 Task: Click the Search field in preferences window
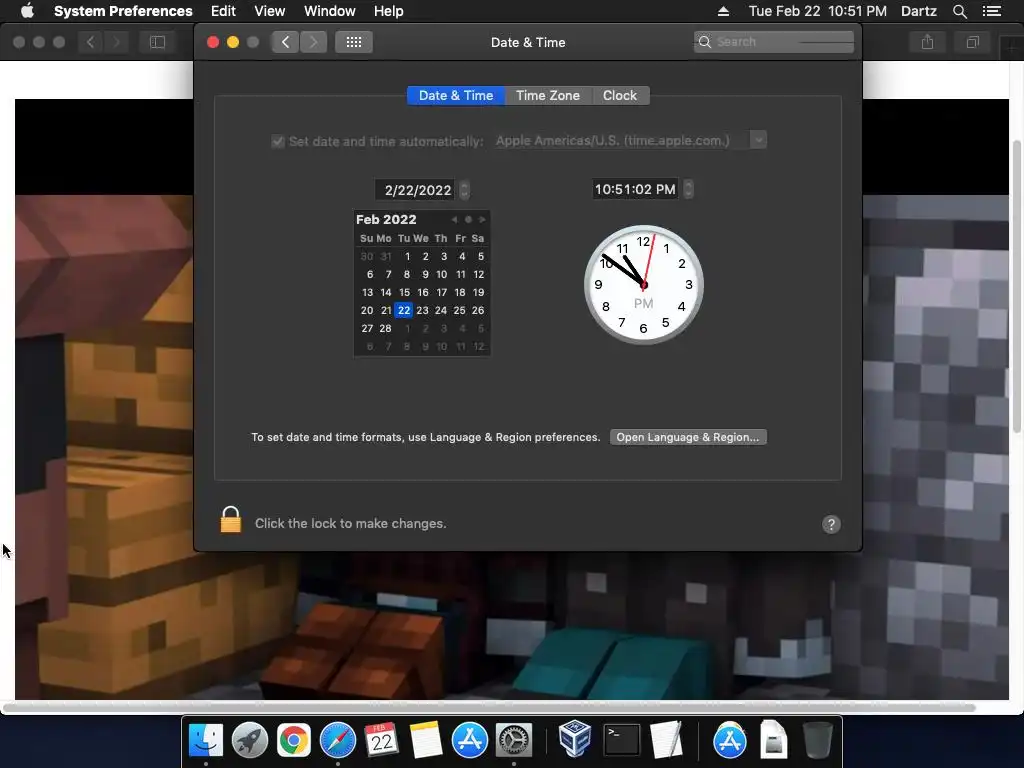[x=774, y=42]
